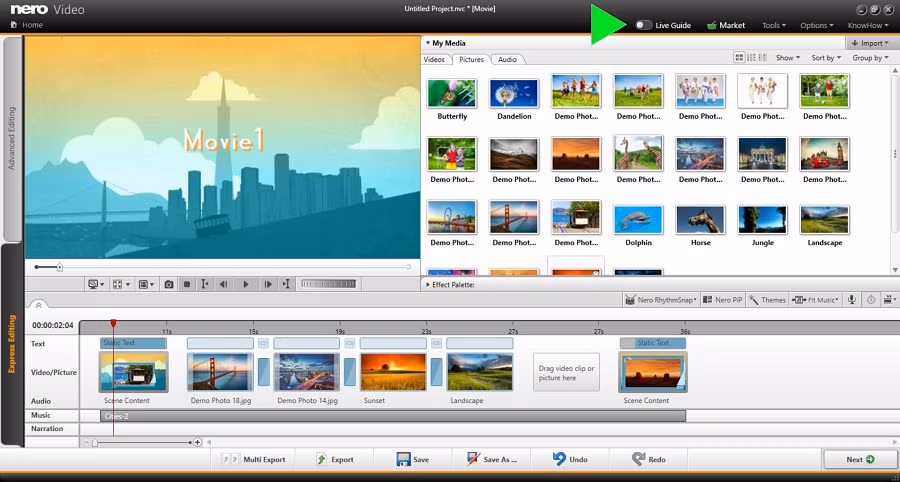Switch to the Advanced Editing side tab

click(x=12, y=138)
